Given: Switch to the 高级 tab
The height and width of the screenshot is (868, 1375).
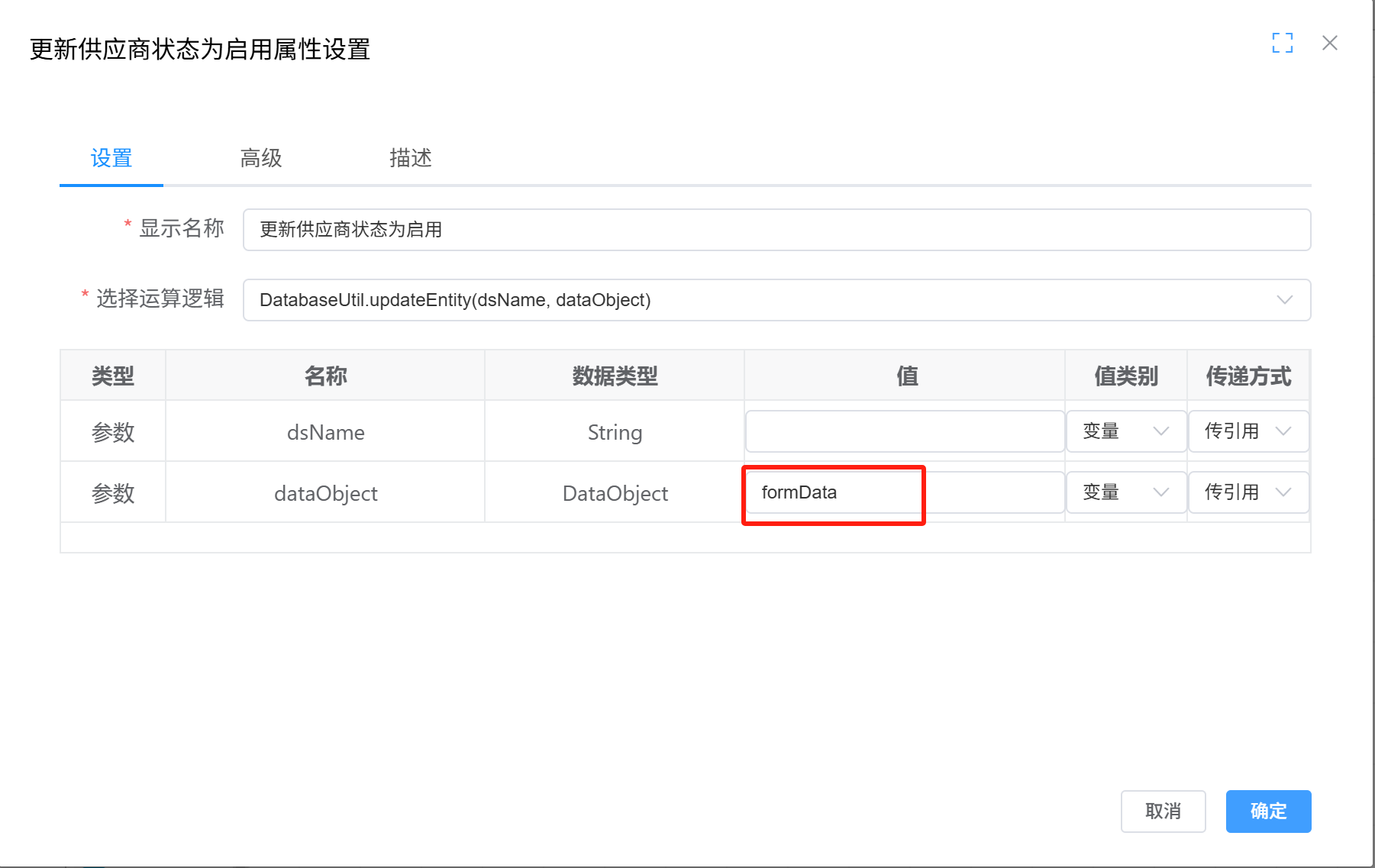Looking at the screenshot, I should pyautogui.click(x=260, y=158).
